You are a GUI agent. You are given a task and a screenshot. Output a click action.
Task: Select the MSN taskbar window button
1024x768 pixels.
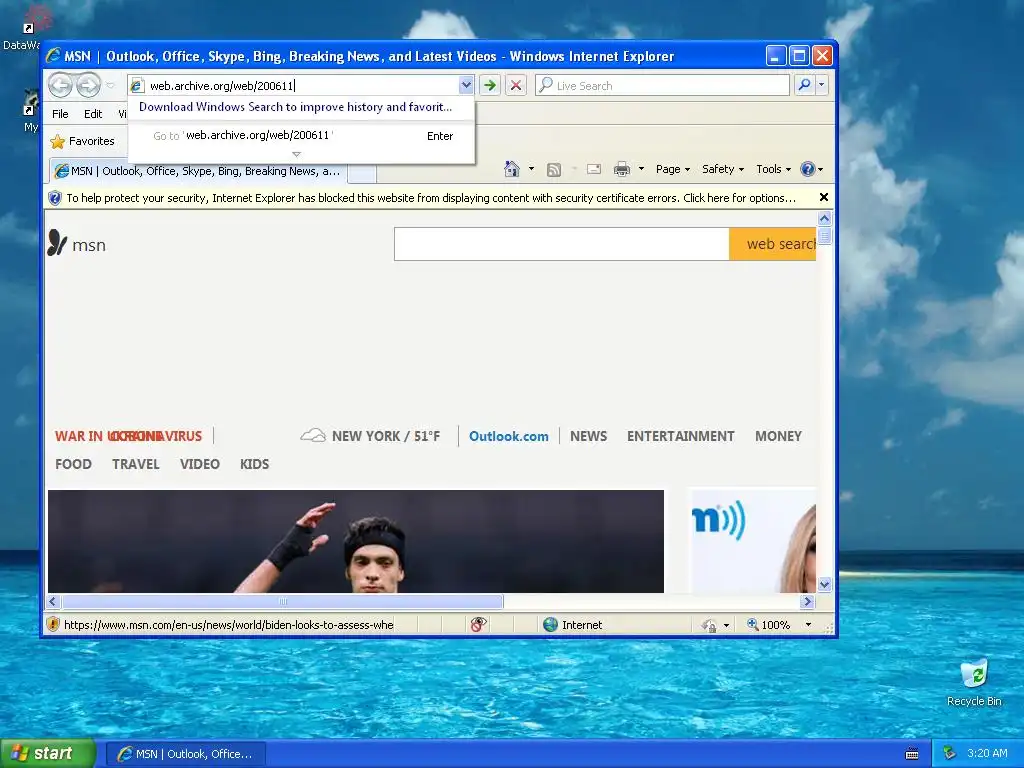[x=186, y=754]
